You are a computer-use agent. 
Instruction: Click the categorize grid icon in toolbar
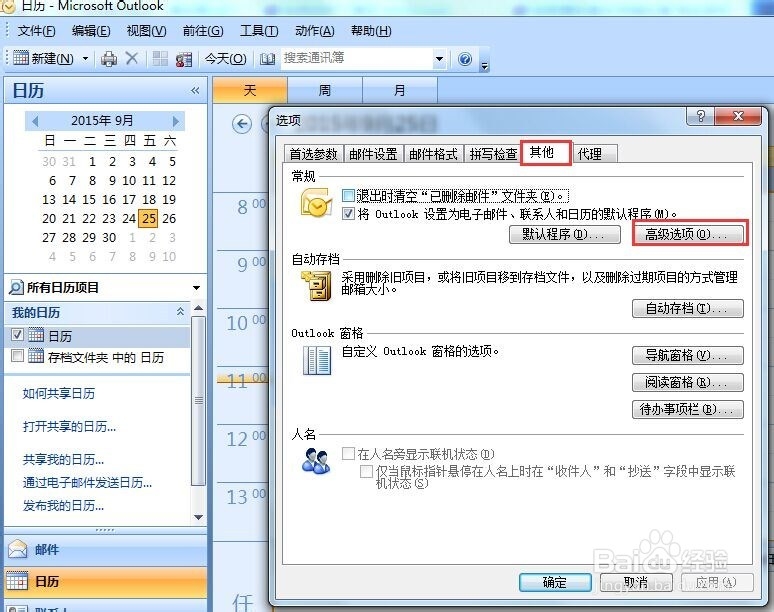[159, 59]
